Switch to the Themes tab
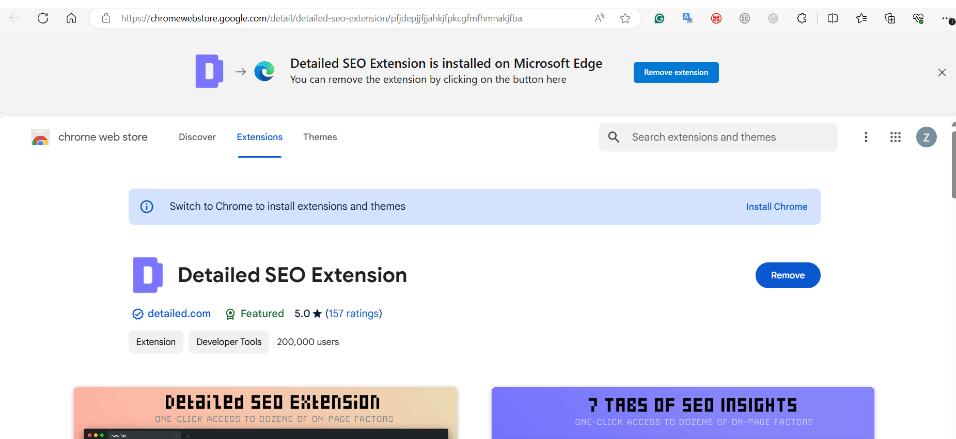The width and height of the screenshot is (956, 439). click(x=320, y=137)
